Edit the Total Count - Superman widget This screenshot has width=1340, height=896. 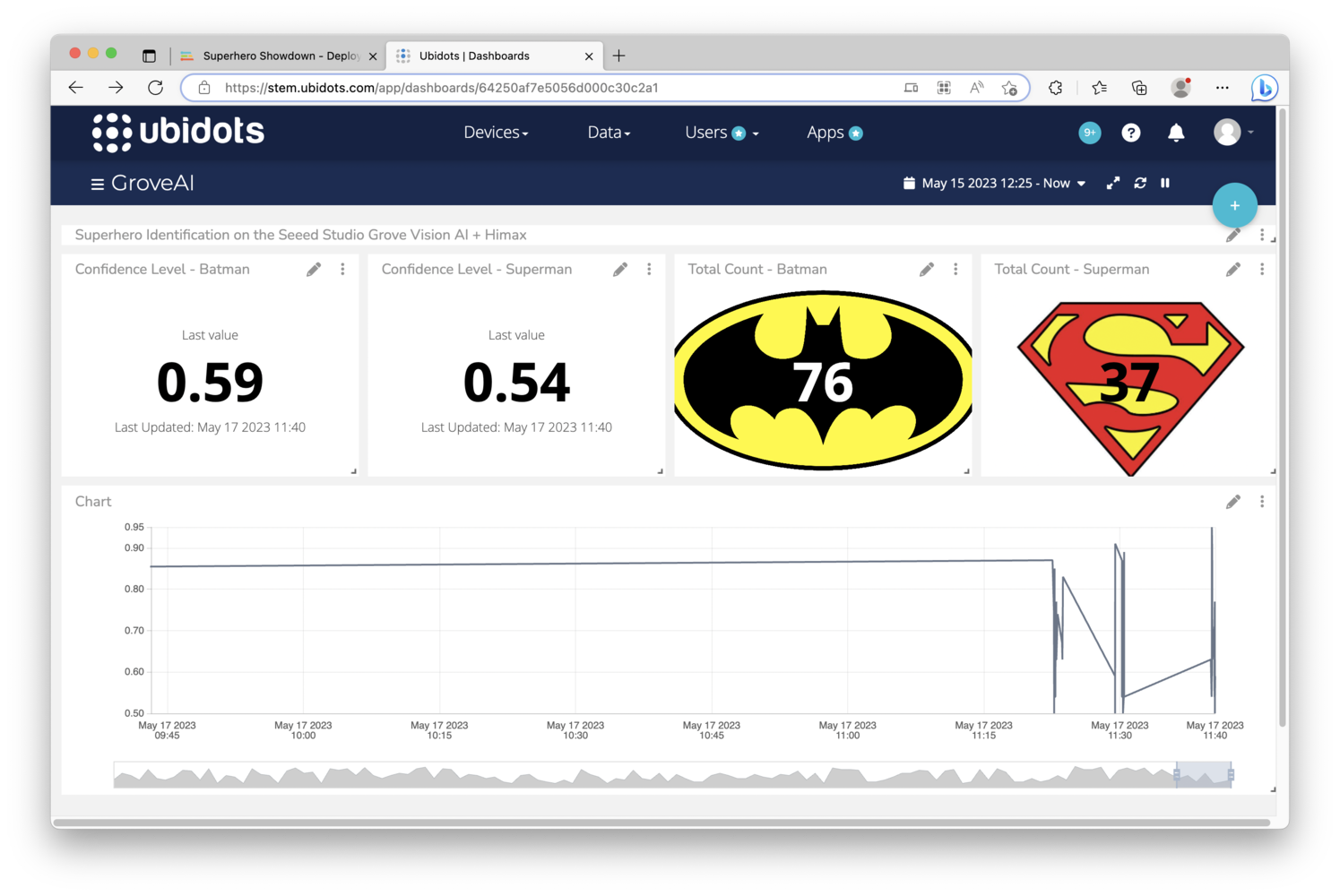[1233, 269]
